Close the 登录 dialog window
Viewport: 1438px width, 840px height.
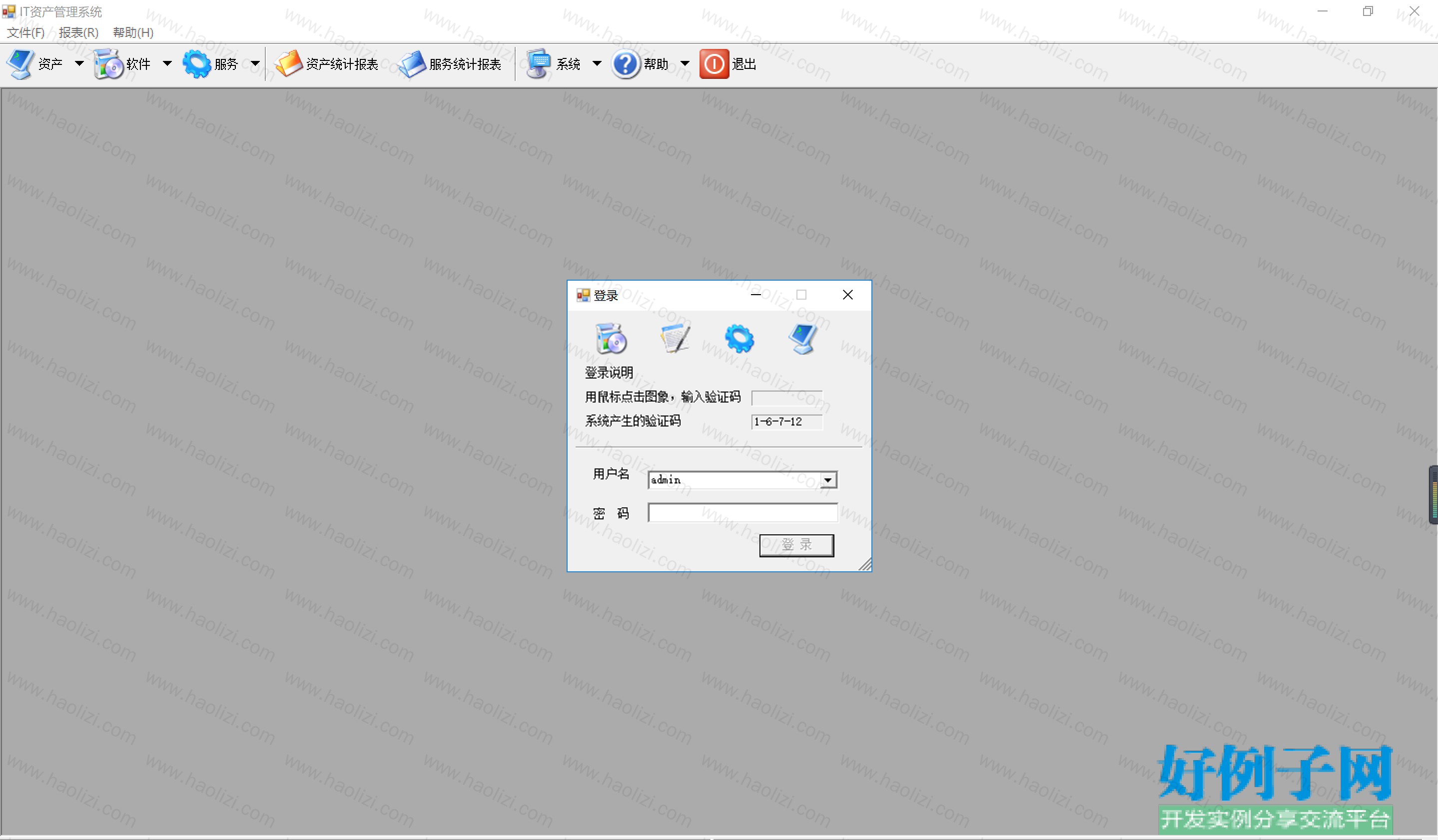point(848,295)
